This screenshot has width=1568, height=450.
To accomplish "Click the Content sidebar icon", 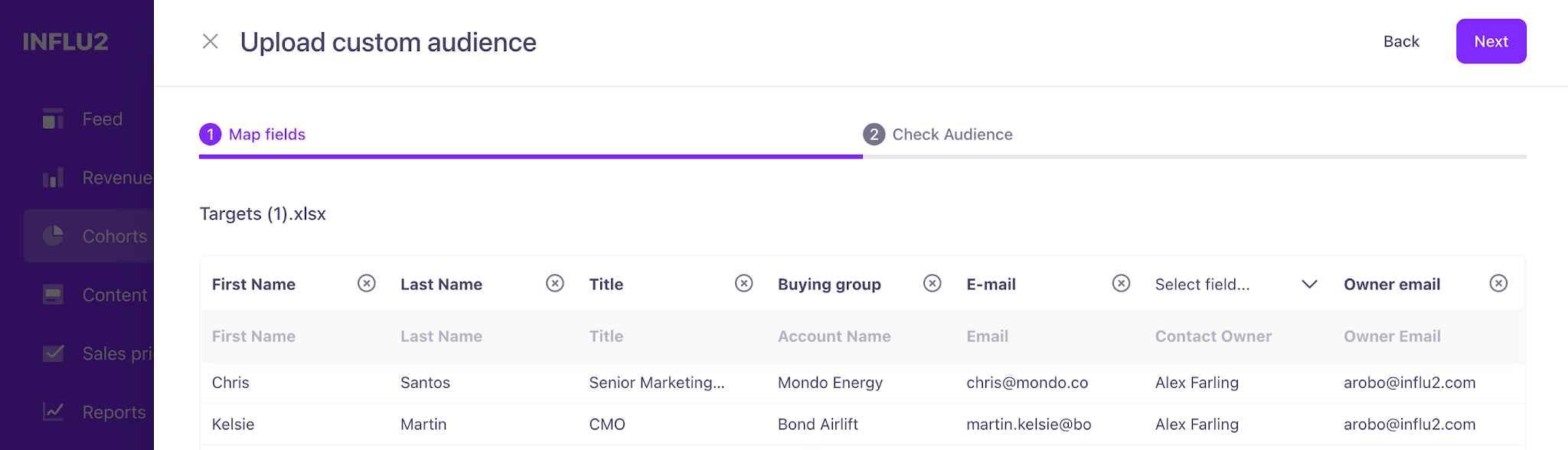I will [53, 295].
